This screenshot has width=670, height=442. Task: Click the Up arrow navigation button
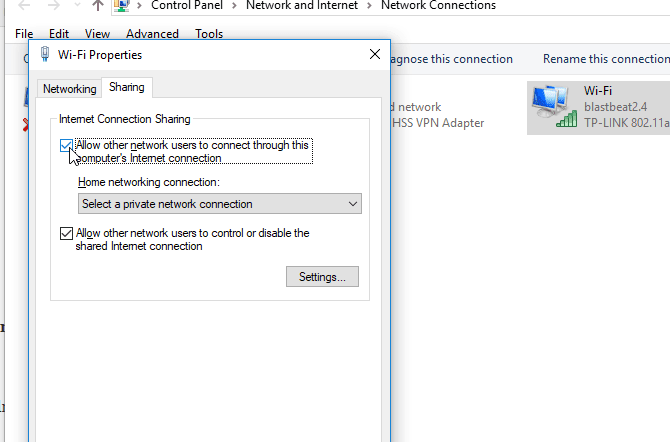(x=98, y=6)
